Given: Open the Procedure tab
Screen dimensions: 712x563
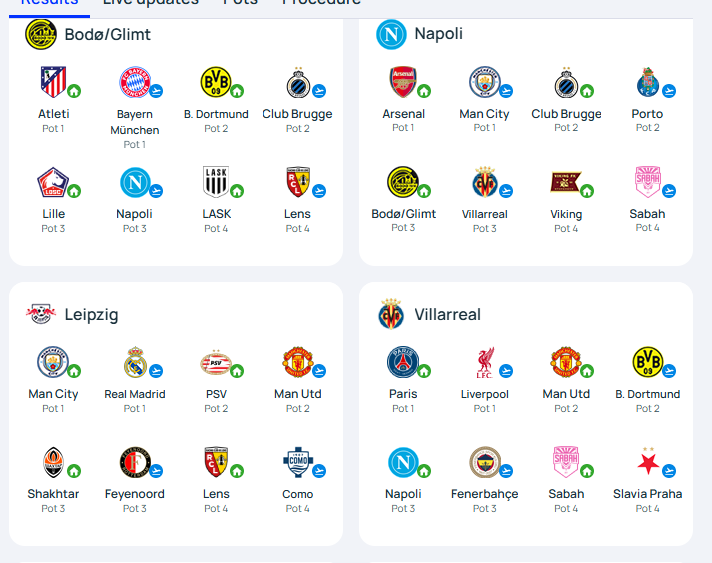Looking at the screenshot, I should (321, 2).
